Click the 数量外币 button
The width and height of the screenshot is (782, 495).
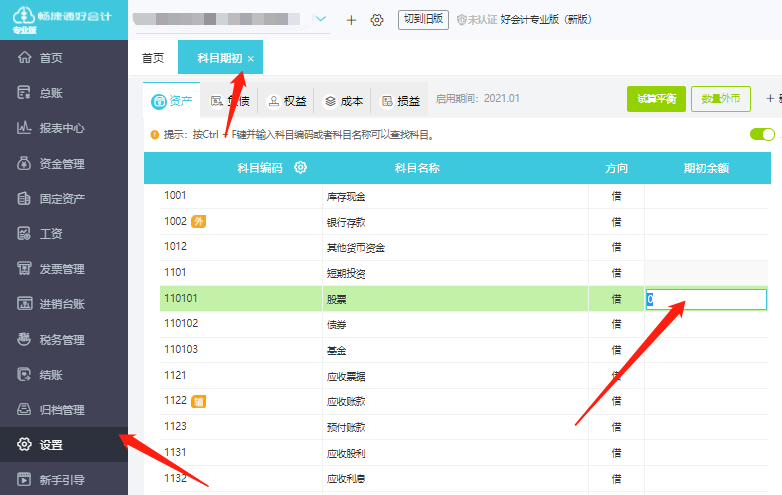pos(721,99)
